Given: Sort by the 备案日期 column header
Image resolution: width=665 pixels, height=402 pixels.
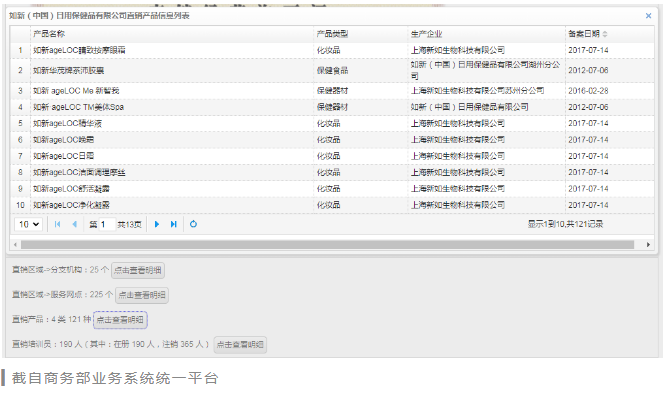Looking at the screenshot, I should pyautogui.click(x=588, y=34).
